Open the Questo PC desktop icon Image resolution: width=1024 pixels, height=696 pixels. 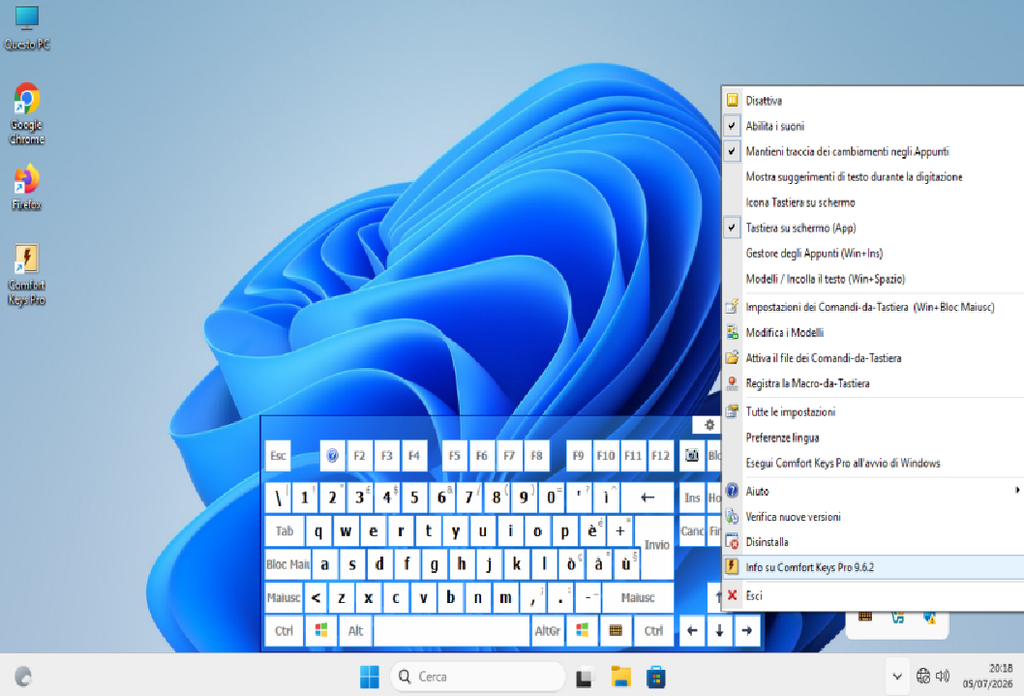click(27, 27)
